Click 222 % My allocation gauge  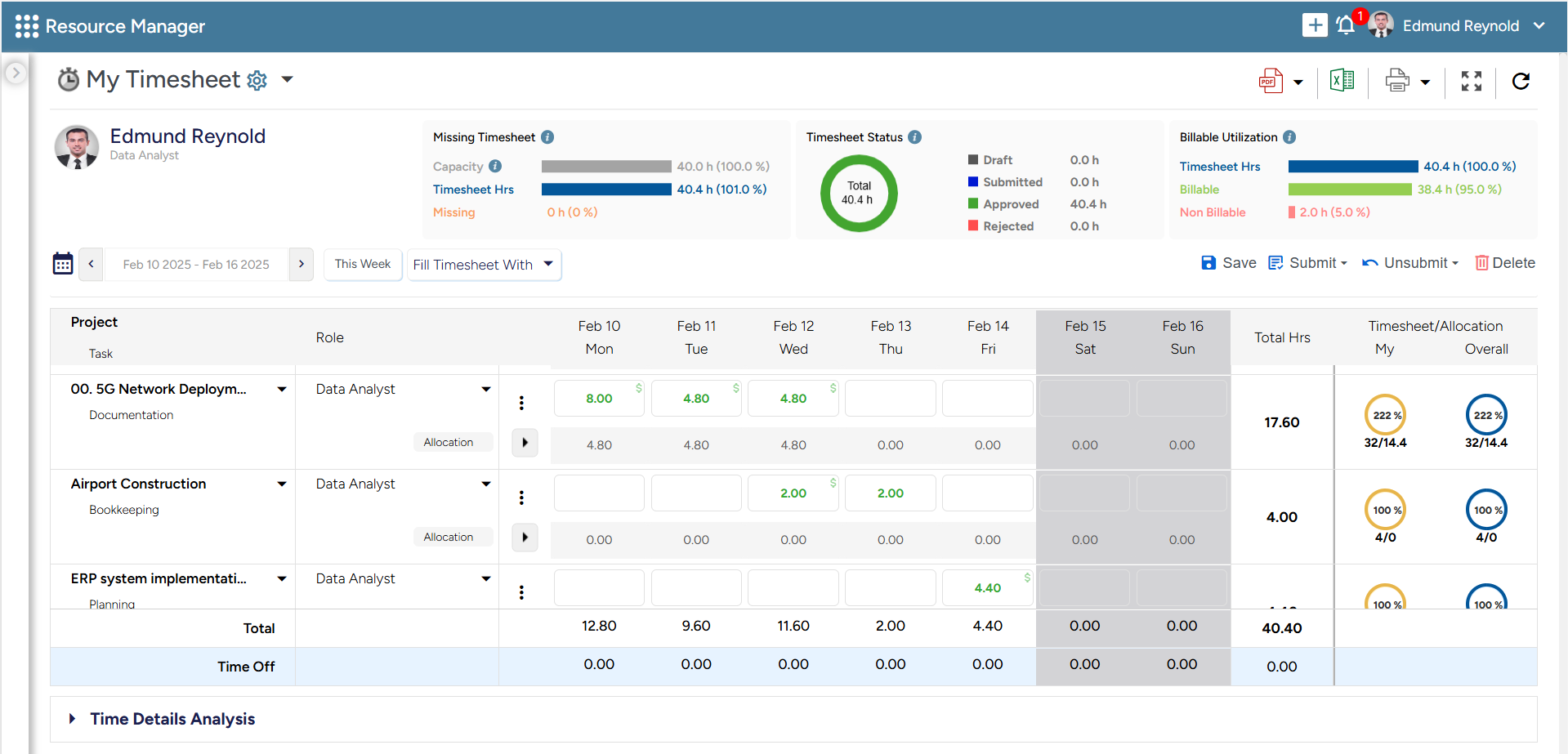pyautogui.click(x=1385, y=415)
